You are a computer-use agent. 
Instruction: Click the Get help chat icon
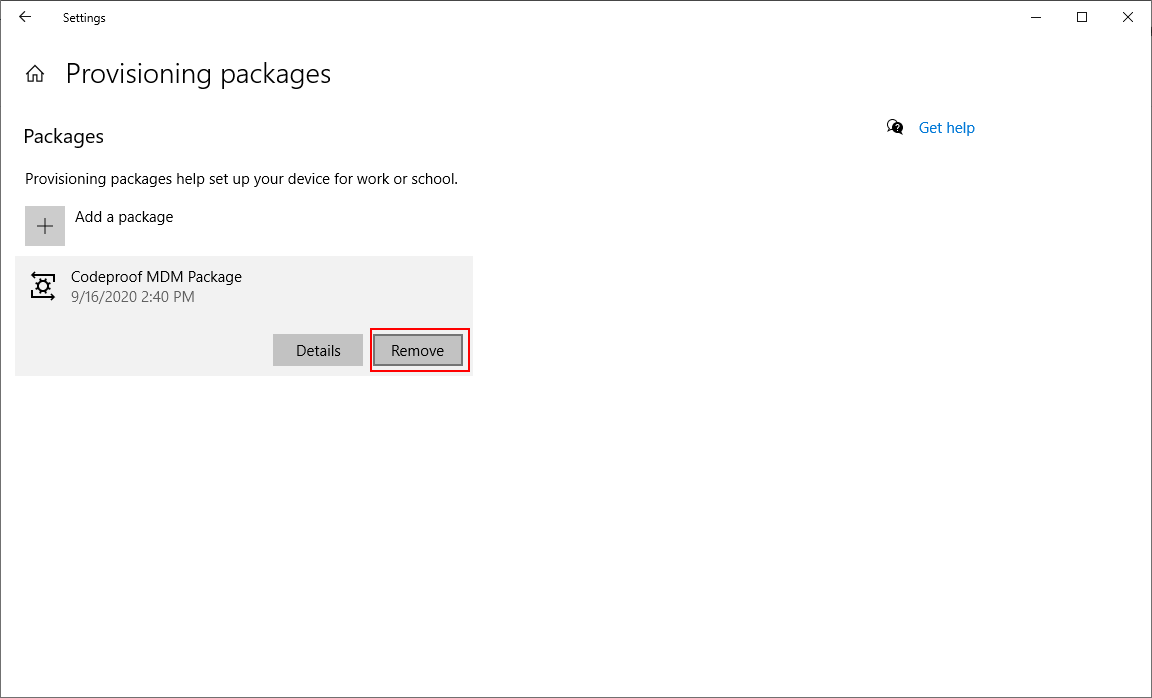point(895,127)
